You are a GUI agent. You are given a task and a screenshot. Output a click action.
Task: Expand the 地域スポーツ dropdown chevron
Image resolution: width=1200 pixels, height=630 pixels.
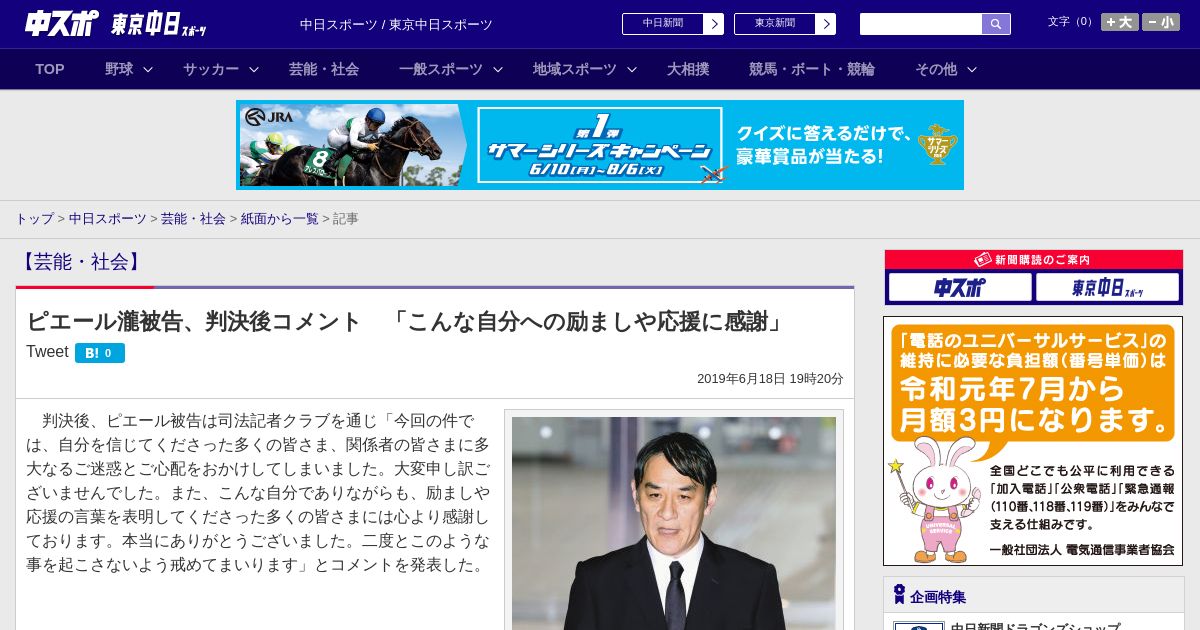click(632, 70)
